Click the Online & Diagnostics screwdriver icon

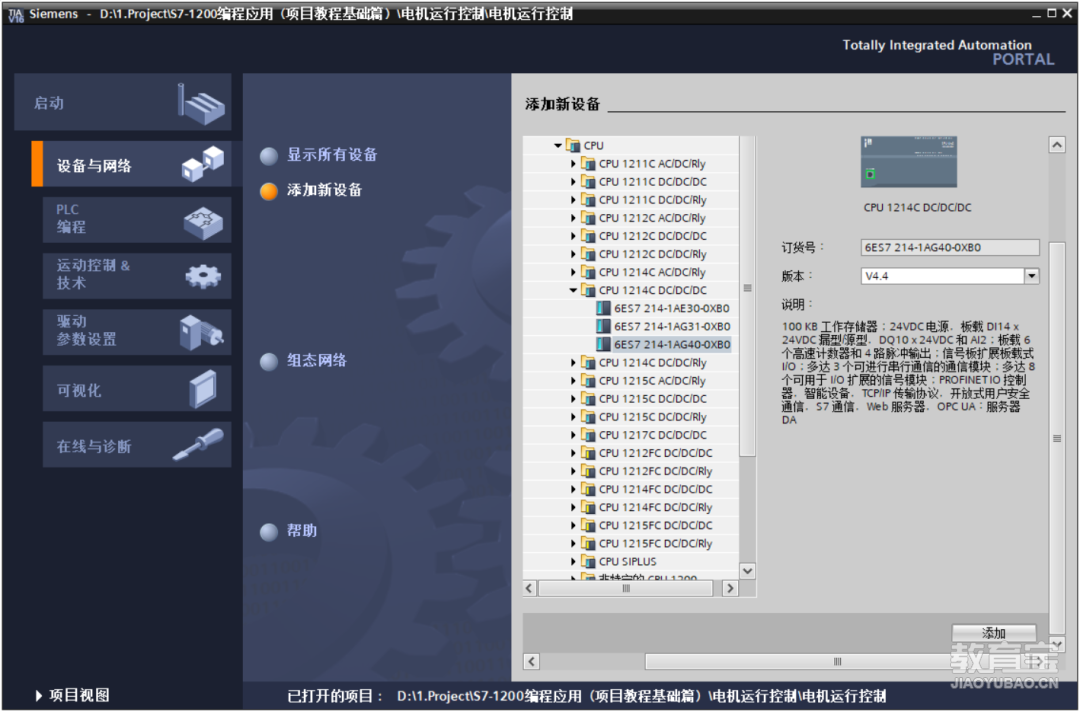coord(199,445)
